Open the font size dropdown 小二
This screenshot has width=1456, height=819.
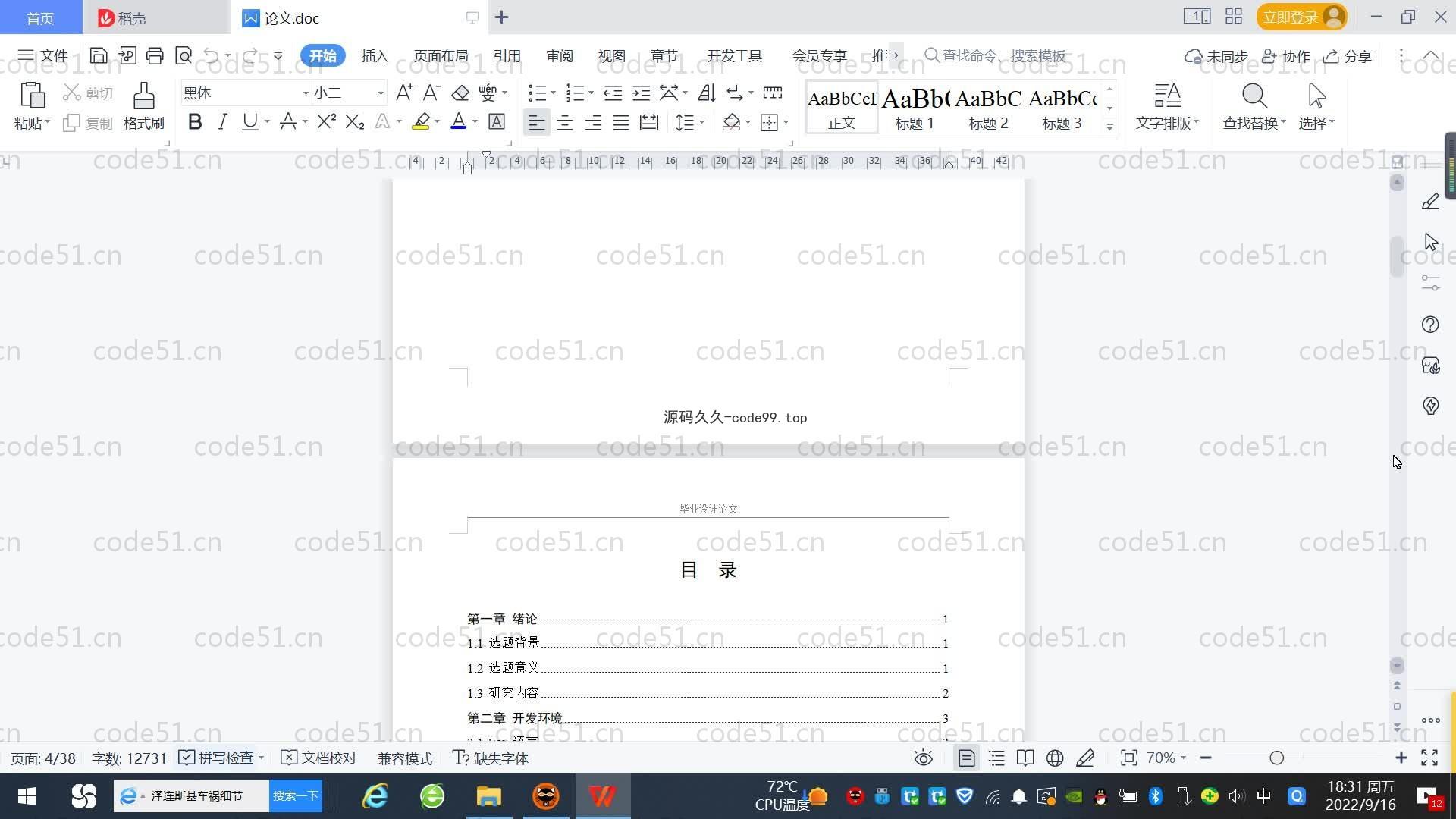coord(381,93)
